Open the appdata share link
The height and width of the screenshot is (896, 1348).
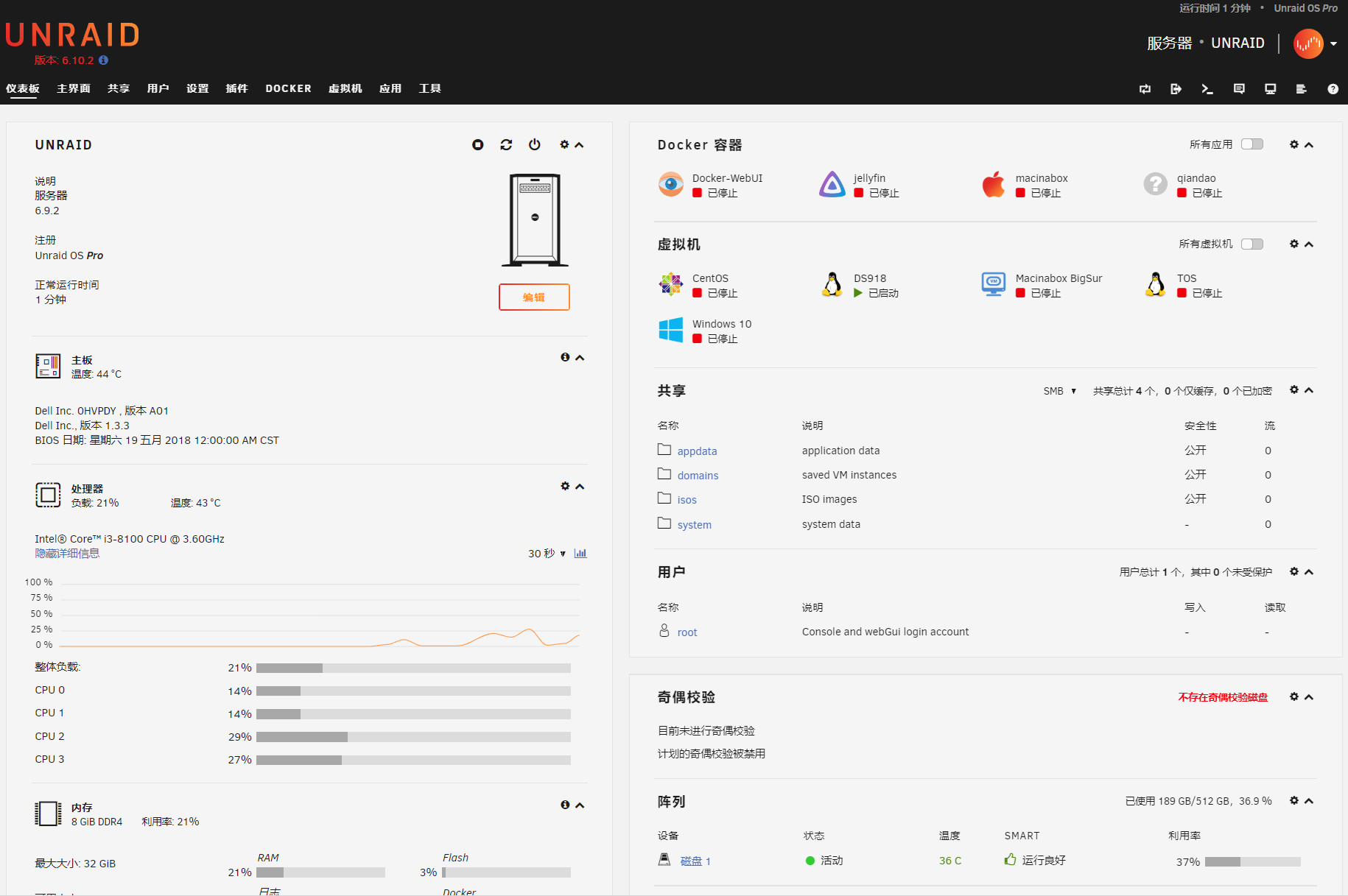[697, 451]
